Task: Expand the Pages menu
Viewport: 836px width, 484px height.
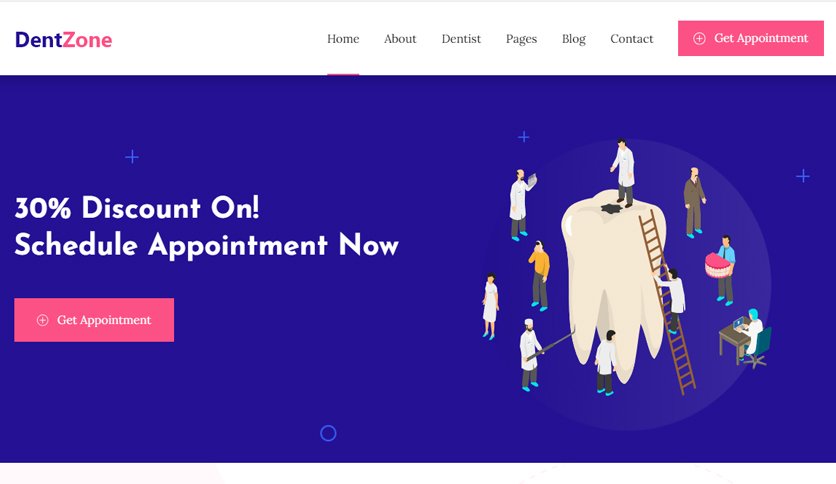Action: 521,39
